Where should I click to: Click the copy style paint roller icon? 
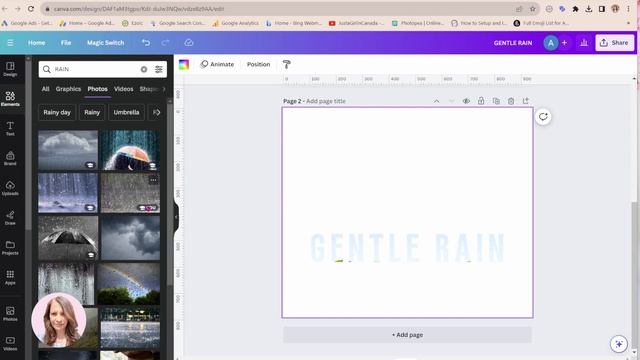[287, 64]
